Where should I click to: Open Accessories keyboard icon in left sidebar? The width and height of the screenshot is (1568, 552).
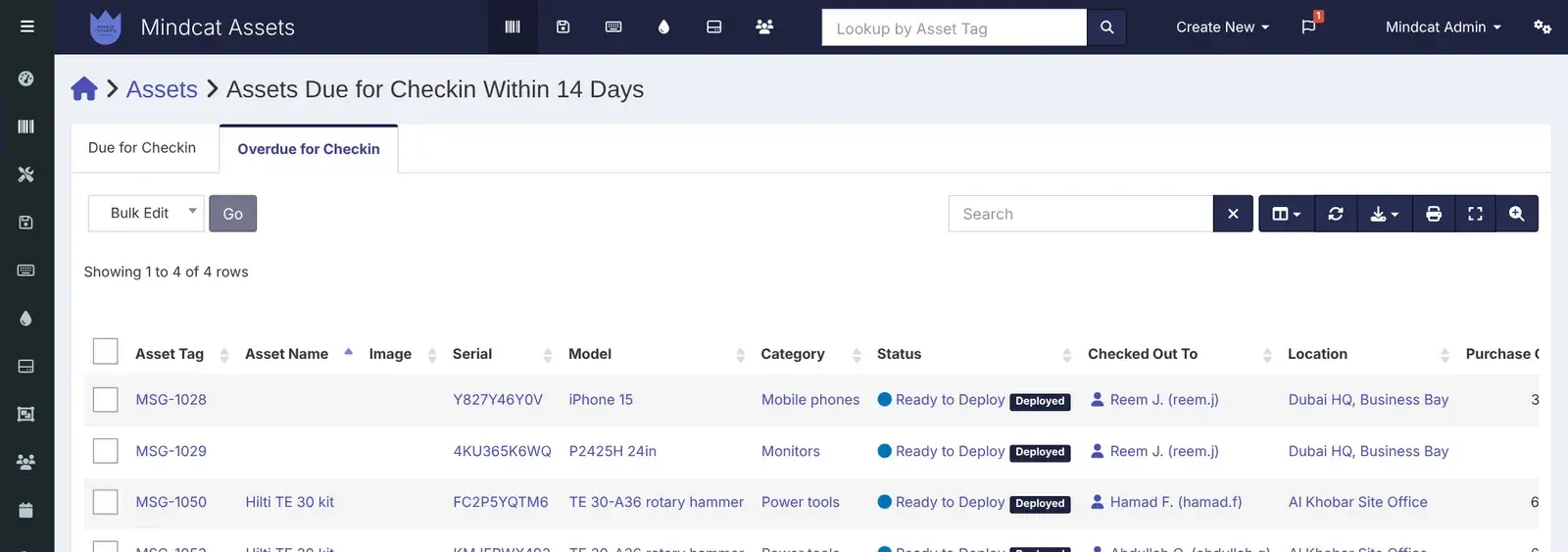click(26, 271)
